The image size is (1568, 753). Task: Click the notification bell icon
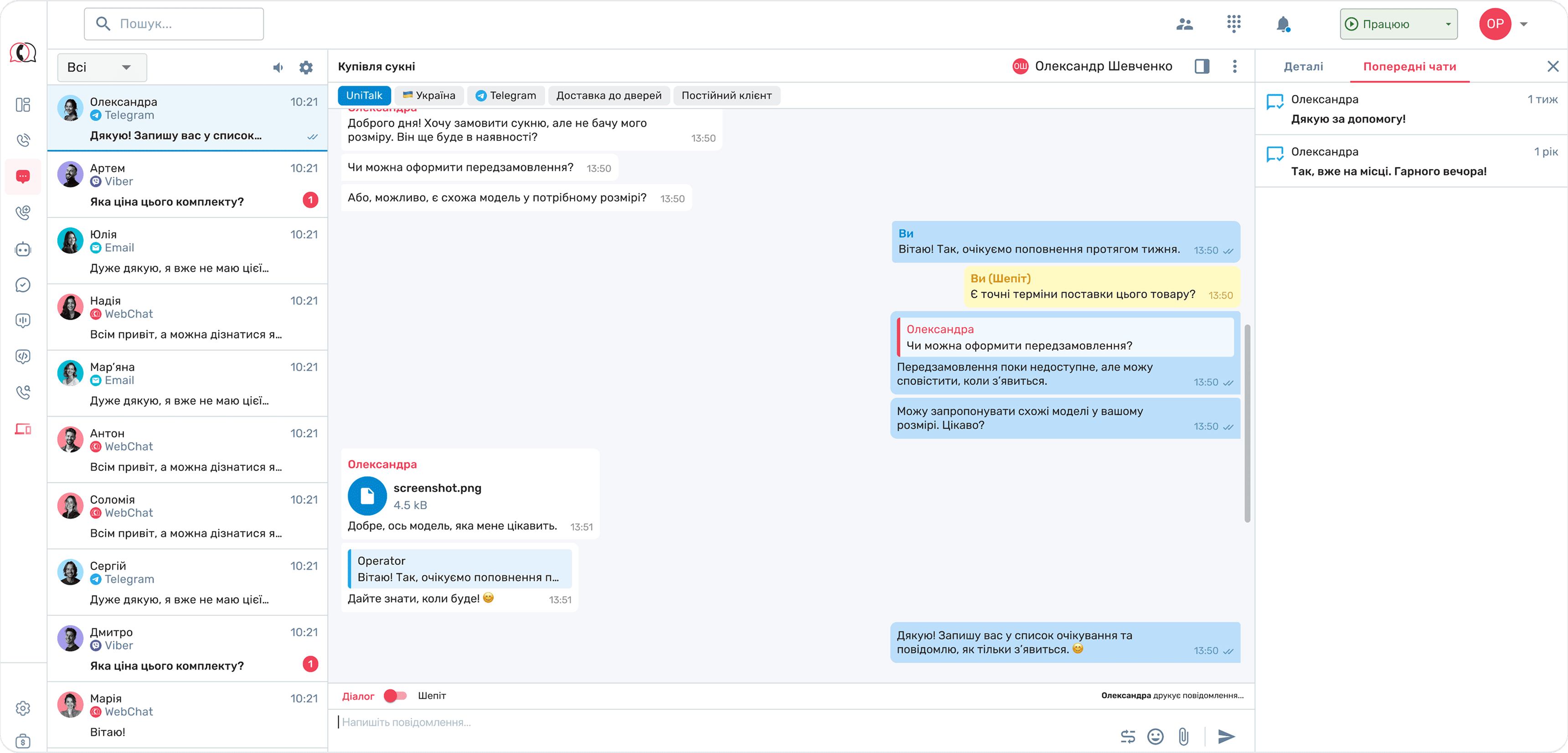click(1283, 24)
